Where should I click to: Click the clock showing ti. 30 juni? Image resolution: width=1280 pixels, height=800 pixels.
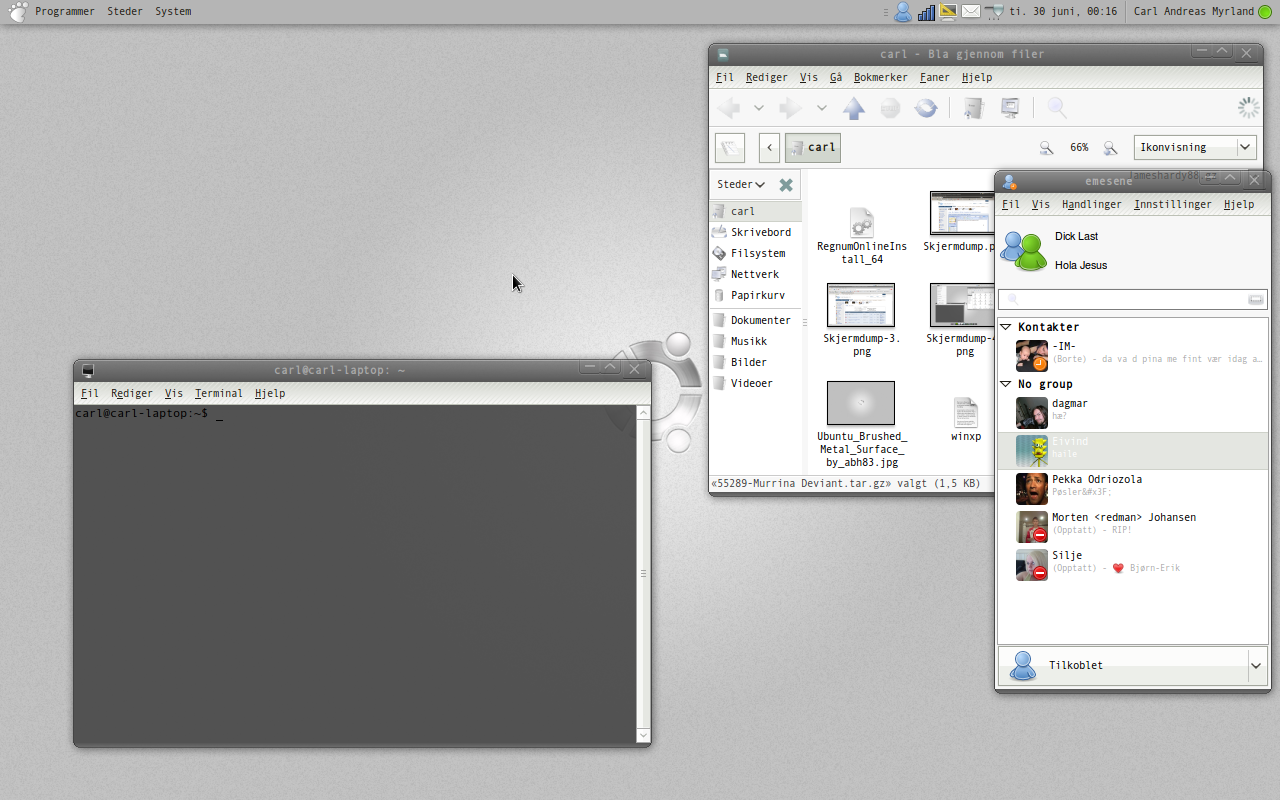tap(1063, 11)
